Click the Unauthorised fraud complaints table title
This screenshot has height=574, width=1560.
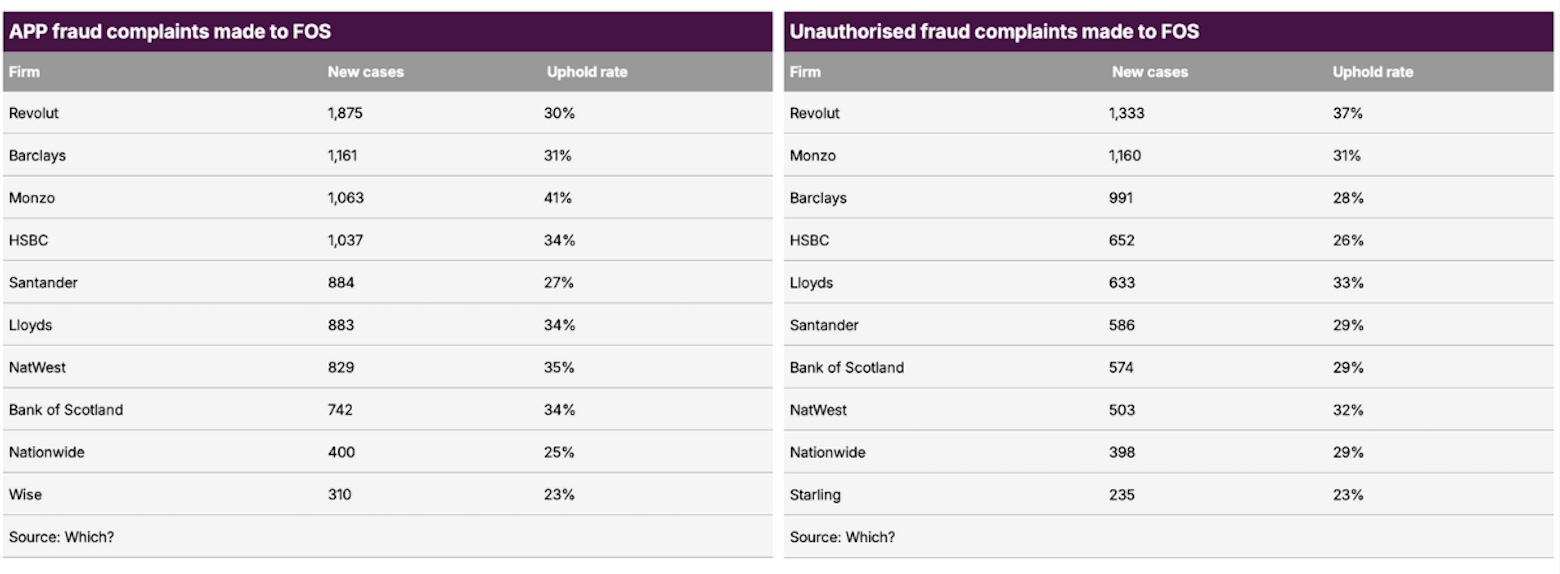point(994,32)
